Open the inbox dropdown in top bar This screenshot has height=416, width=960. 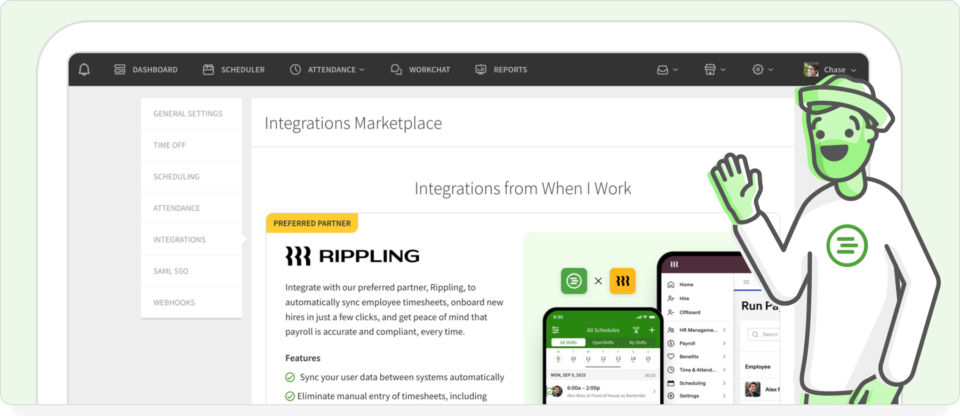pos(667,70)
